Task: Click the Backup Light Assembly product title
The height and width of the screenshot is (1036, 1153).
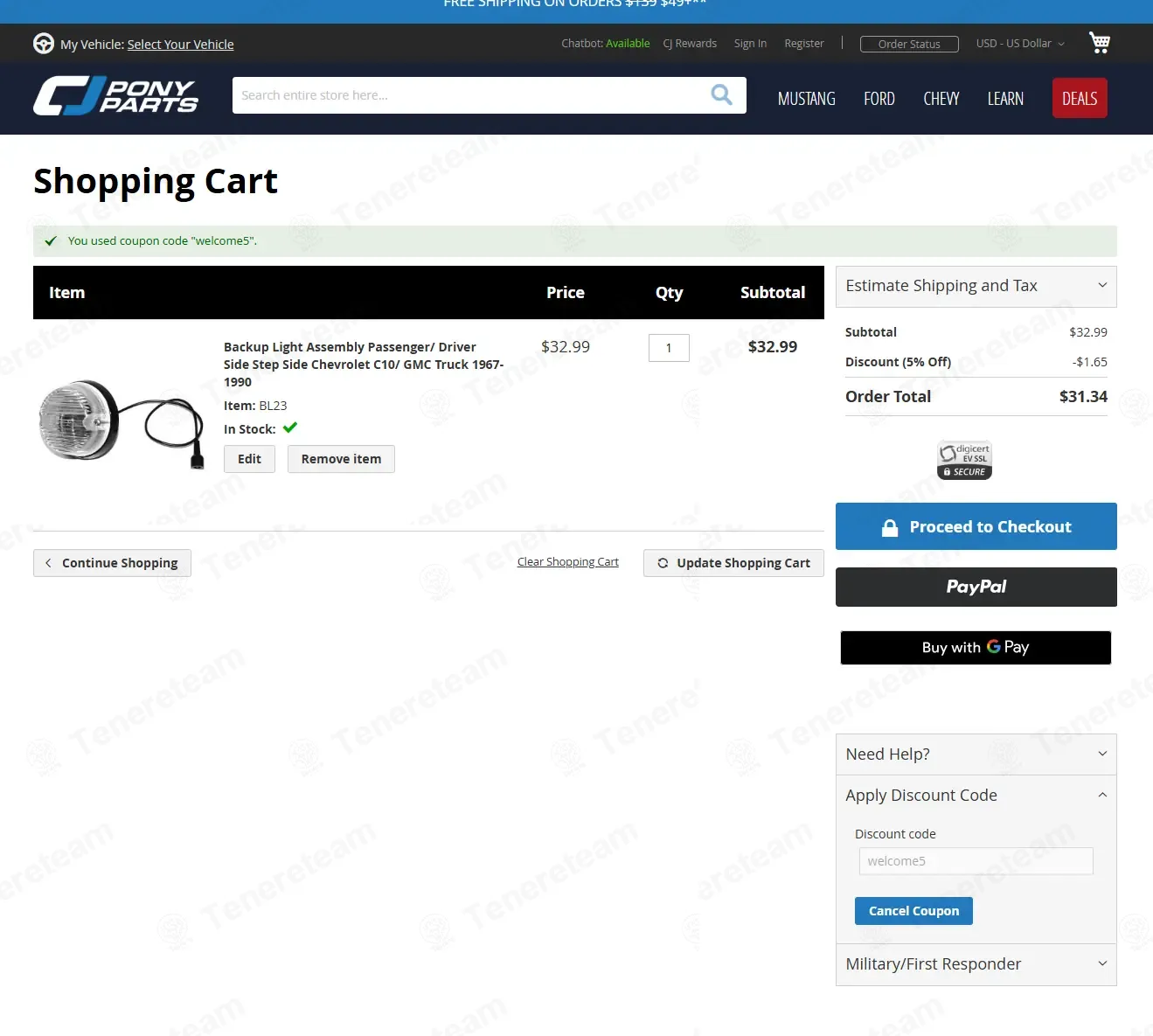Action: point(364,365)
